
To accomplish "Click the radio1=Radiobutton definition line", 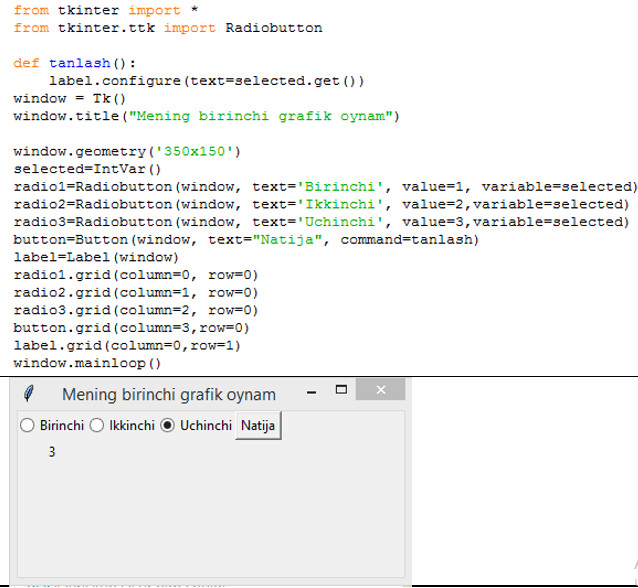I will 324,187.
